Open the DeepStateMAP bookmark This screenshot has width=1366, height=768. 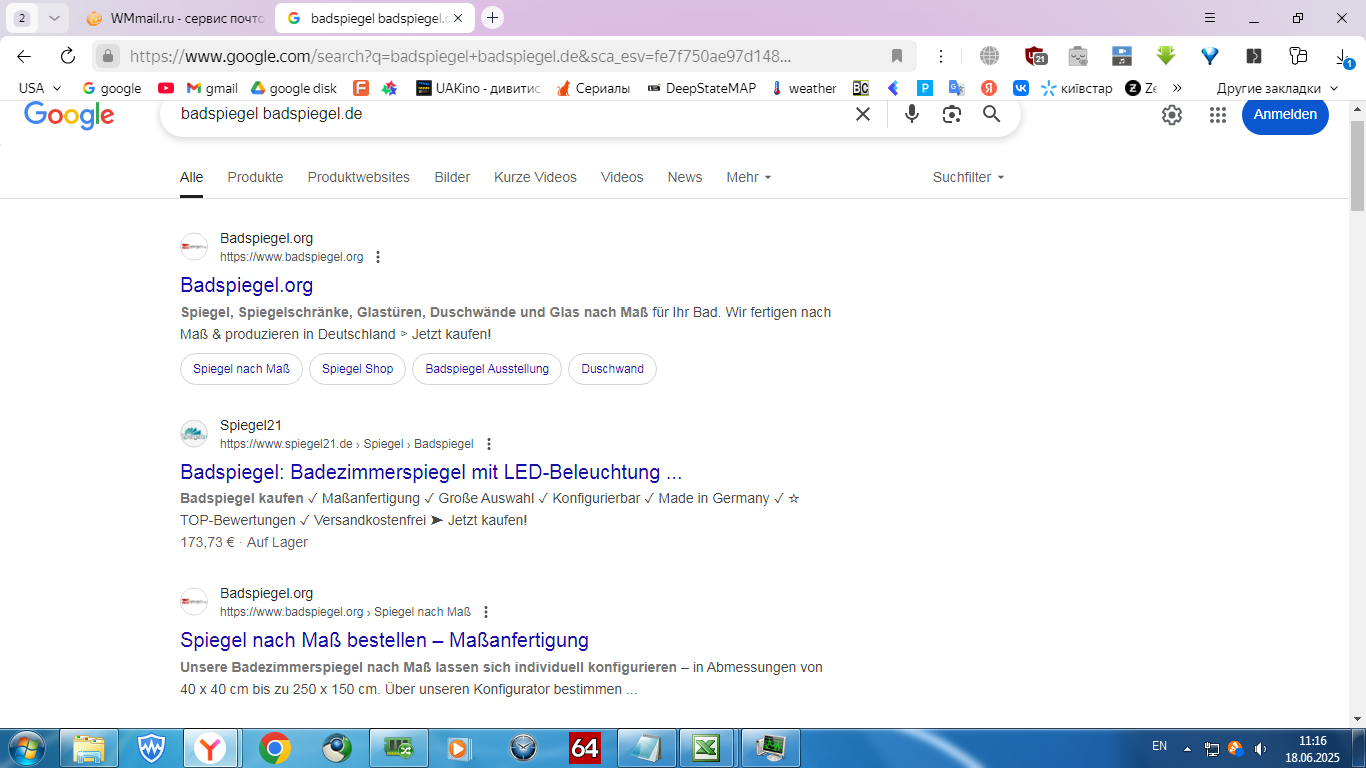701,88
